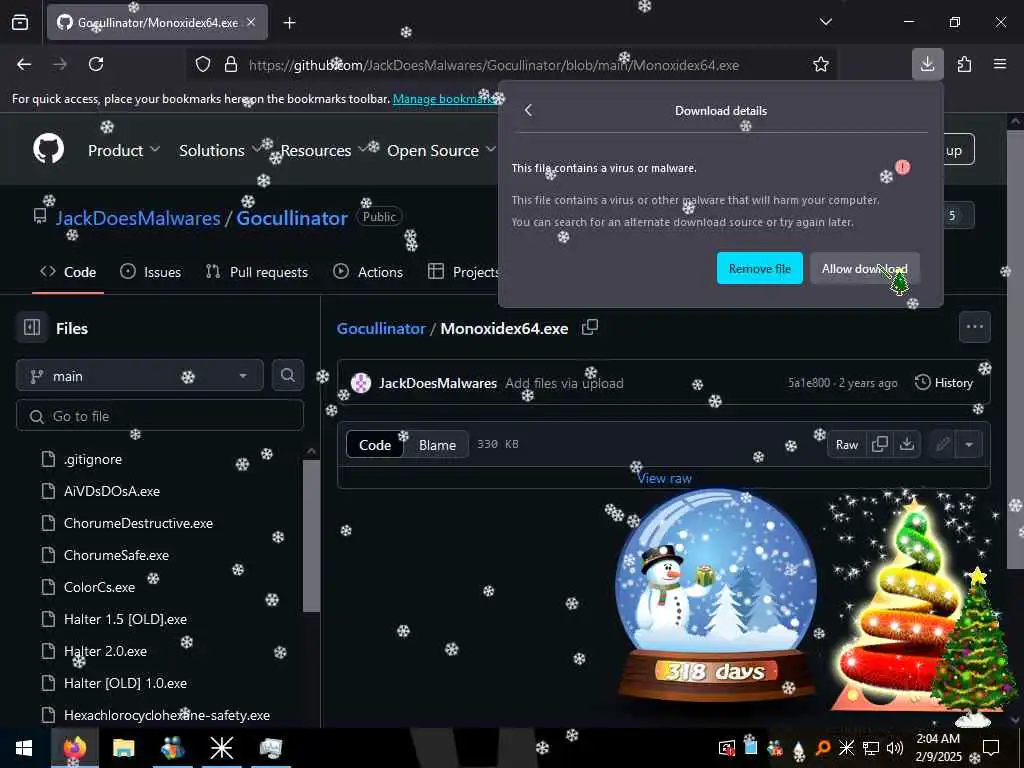Screen dimensions: 1024x768
Task: Switch to the Blame view
Action: [x=437, y=445]
